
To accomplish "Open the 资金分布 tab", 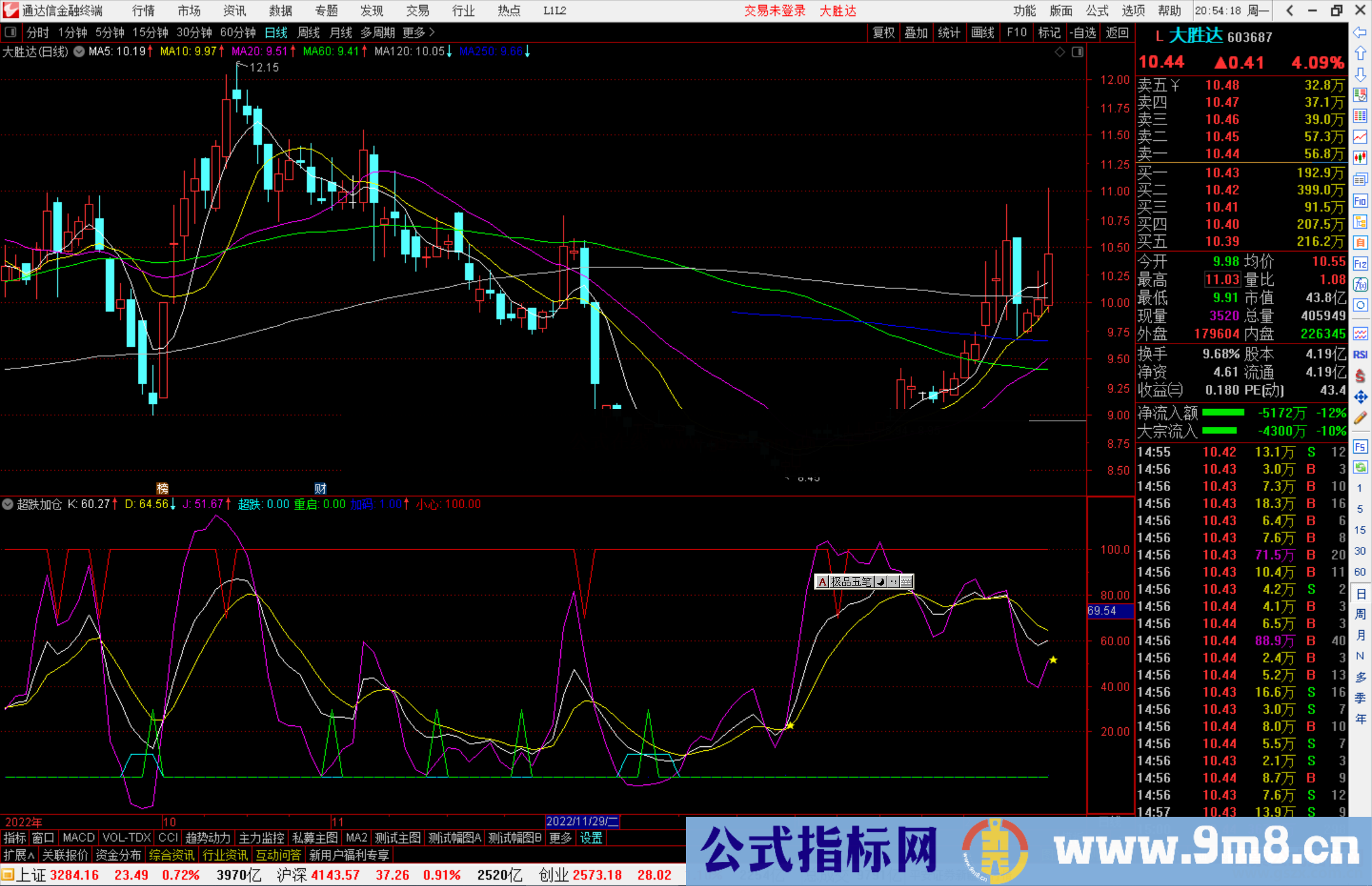I will pyautogui.click(x=118, y=855).
